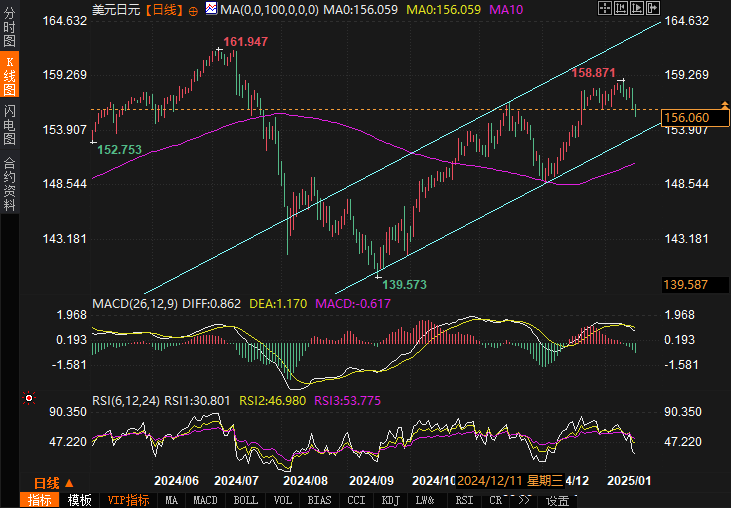
Task: Click the 161.947 high price marker
Action: click(x=245, y=42)
